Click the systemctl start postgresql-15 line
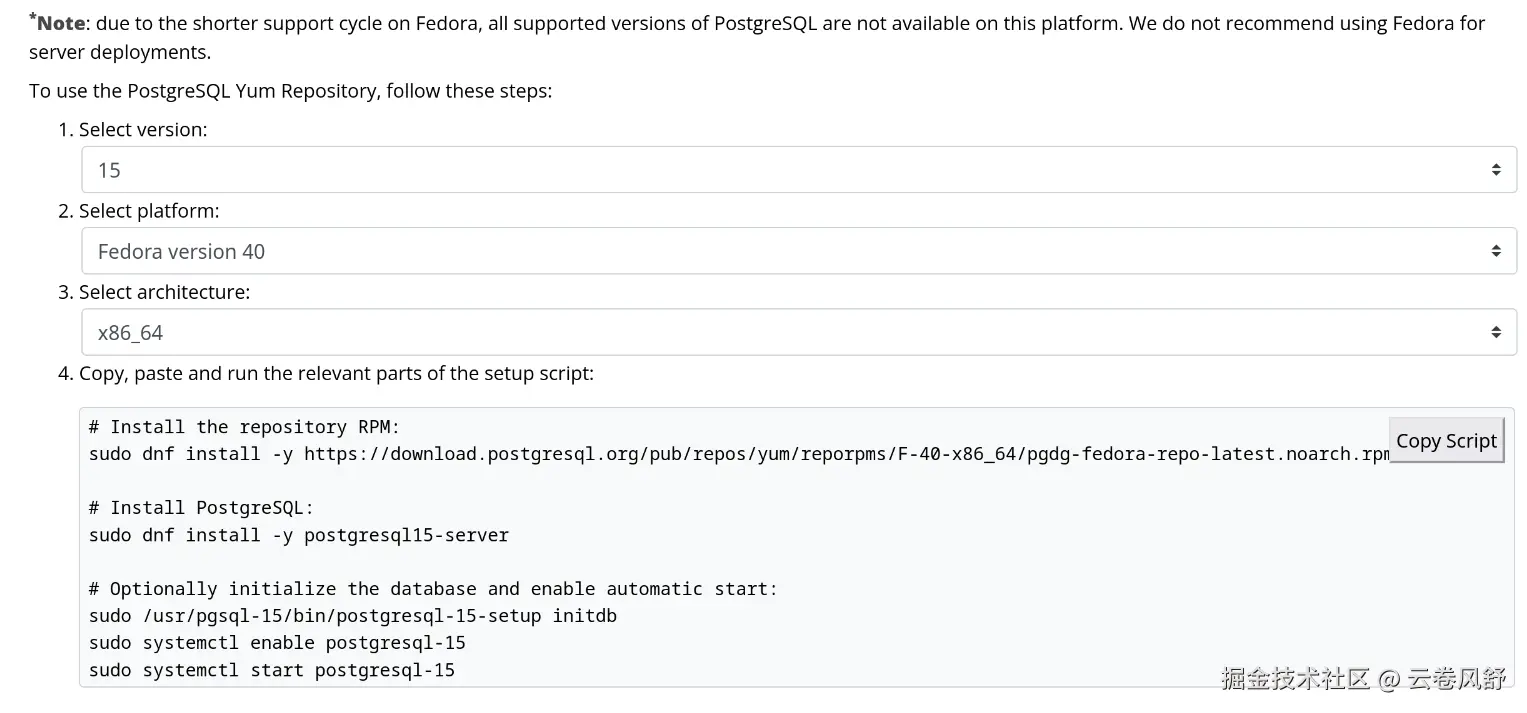 271,670
